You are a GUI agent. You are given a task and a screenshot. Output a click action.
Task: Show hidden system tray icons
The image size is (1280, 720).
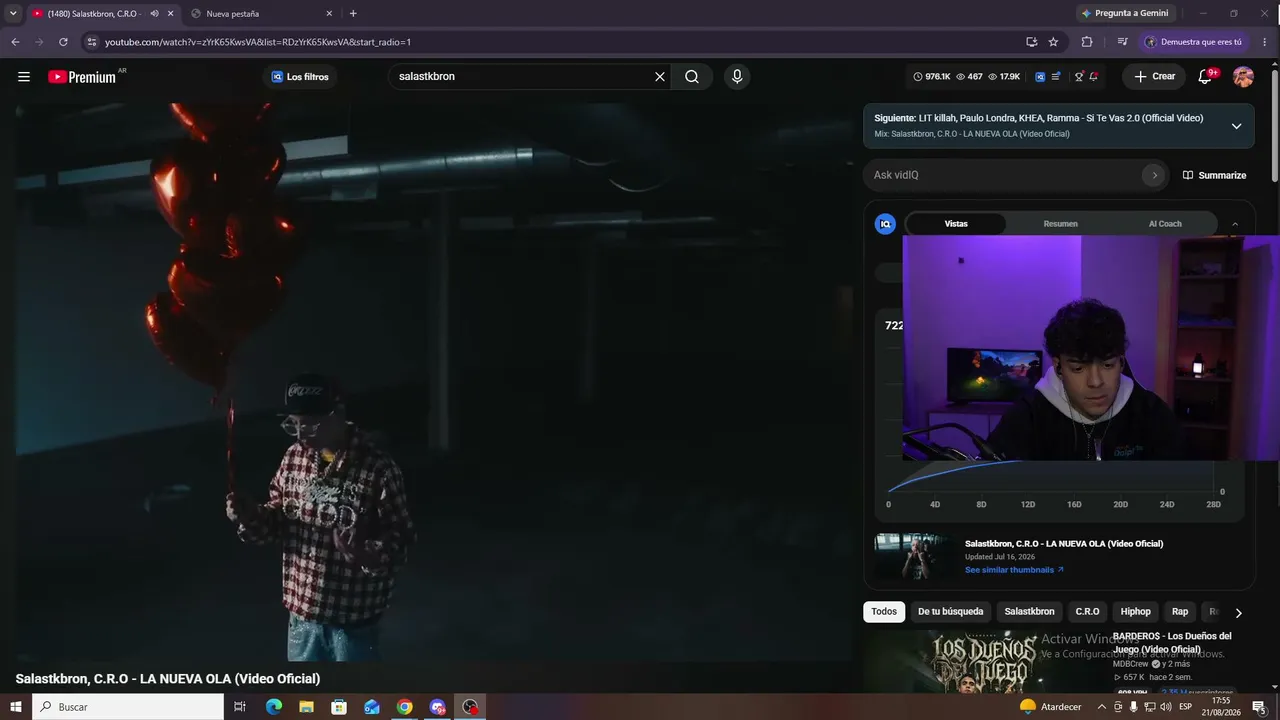(x=1101, y=707)
